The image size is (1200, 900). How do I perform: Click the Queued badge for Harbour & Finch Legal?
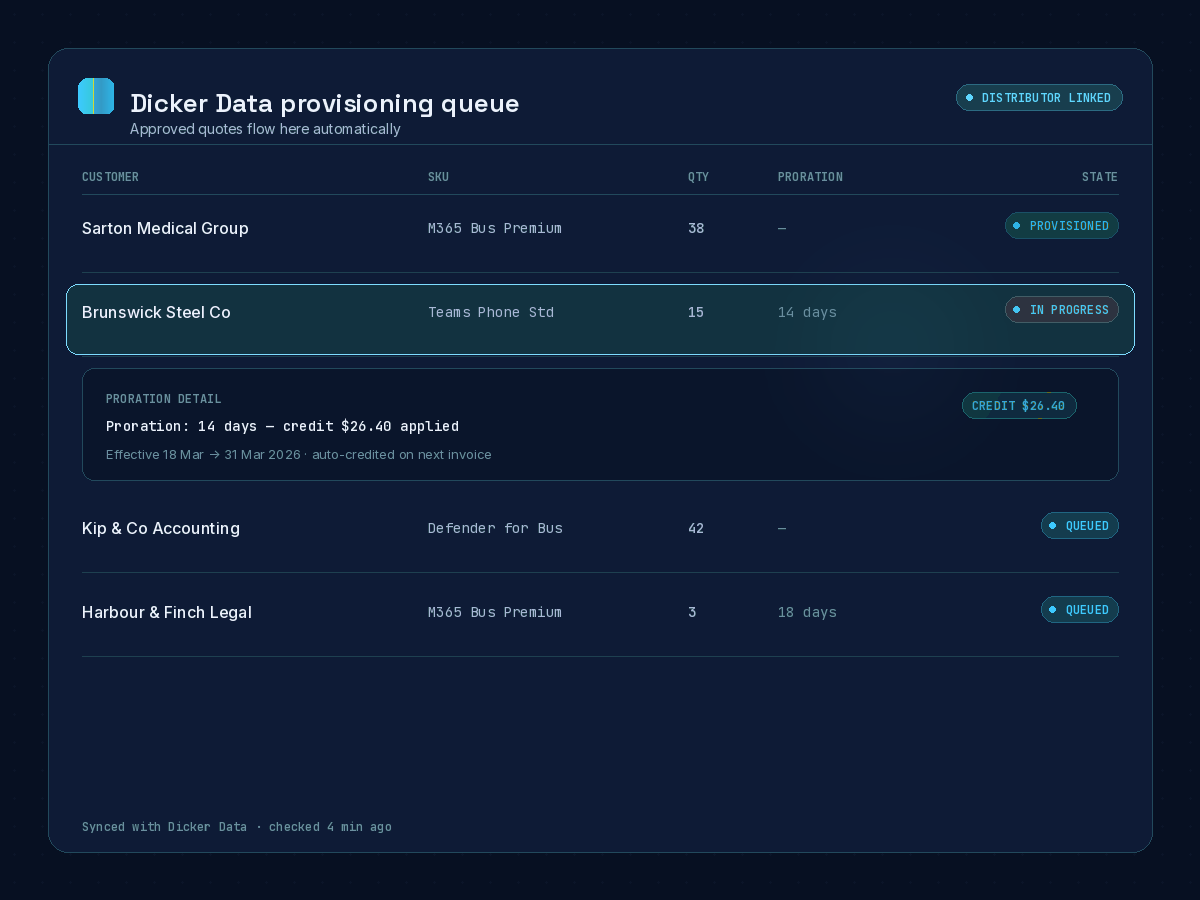coord(1079,610)
